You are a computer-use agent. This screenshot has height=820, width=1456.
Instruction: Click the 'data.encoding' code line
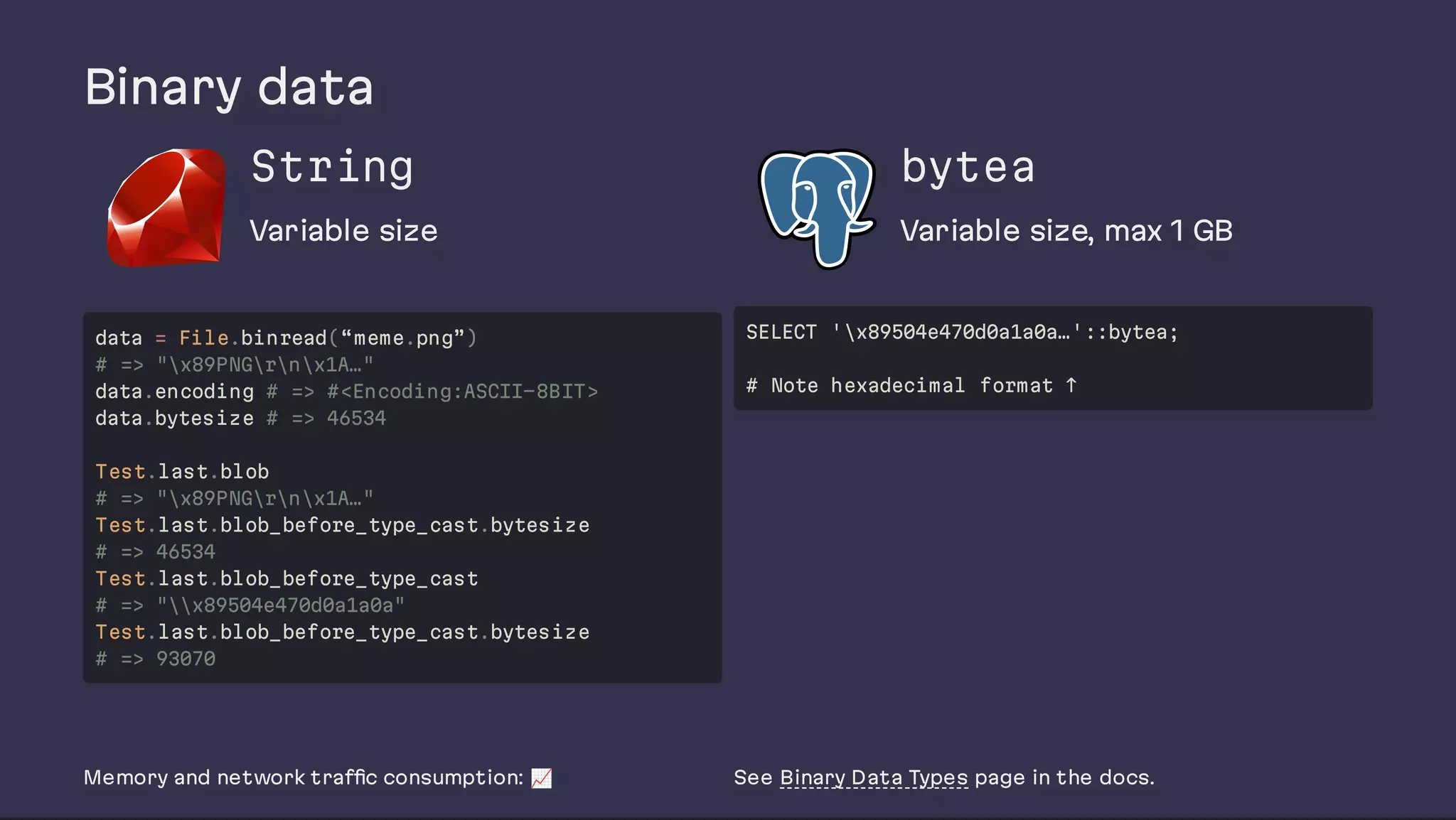(x=346, y=392)
